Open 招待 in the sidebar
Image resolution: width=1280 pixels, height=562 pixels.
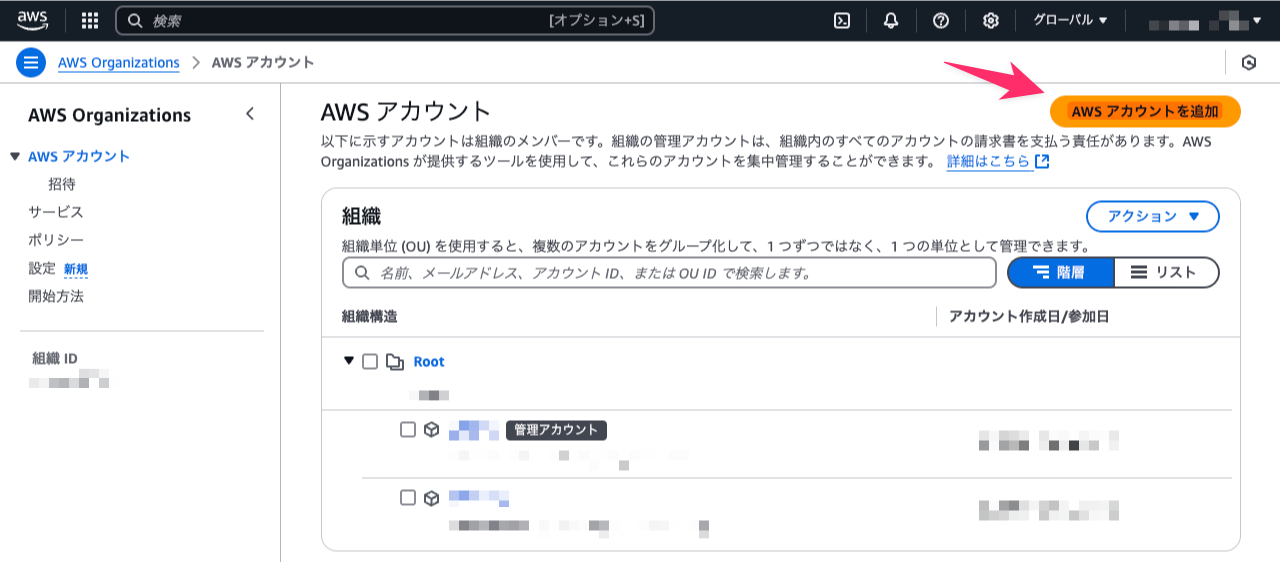62,185
